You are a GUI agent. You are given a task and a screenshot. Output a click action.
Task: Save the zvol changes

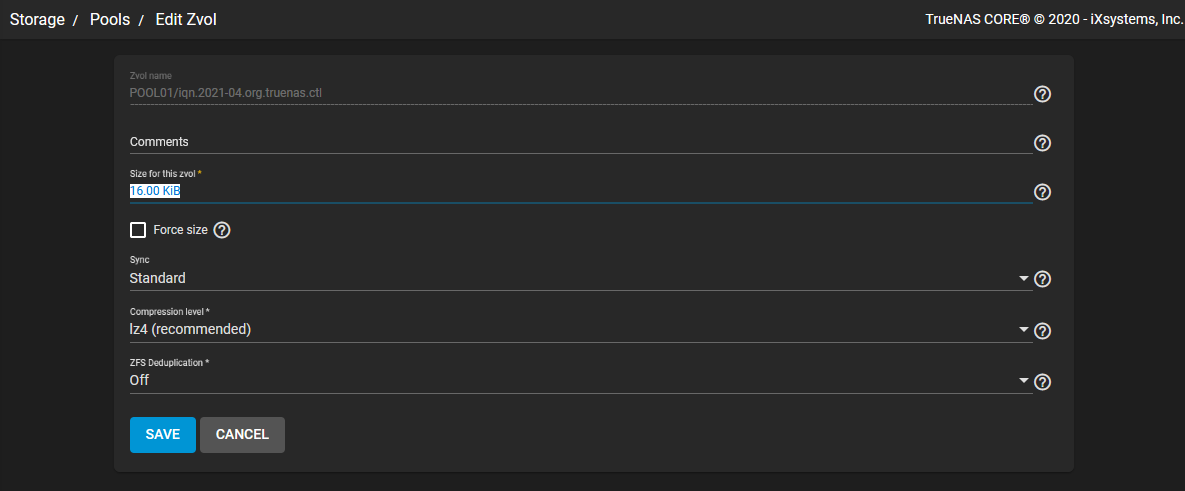(162, 434)
